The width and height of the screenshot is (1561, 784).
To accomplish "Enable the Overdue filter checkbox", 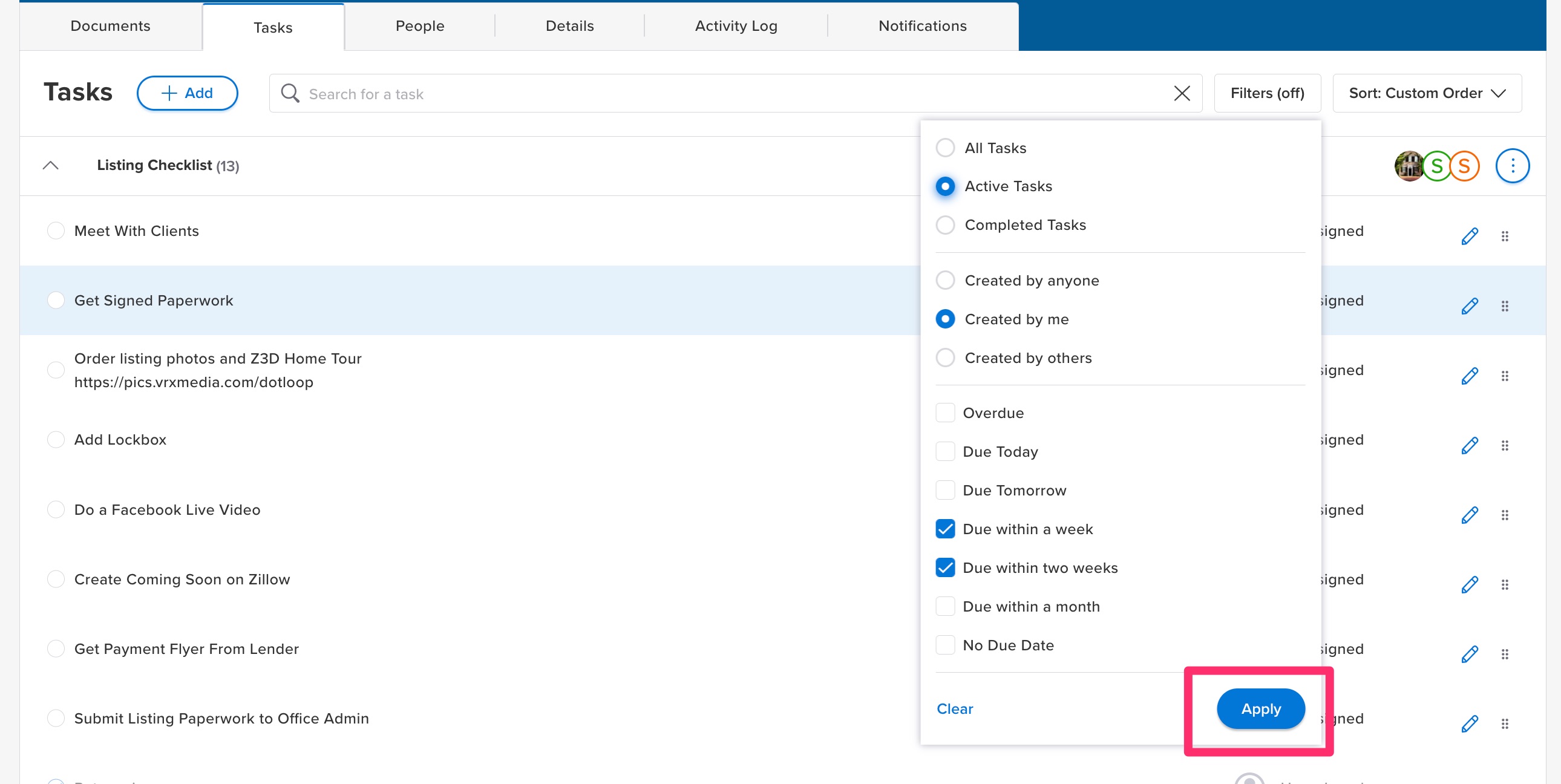I will point(944,413).
